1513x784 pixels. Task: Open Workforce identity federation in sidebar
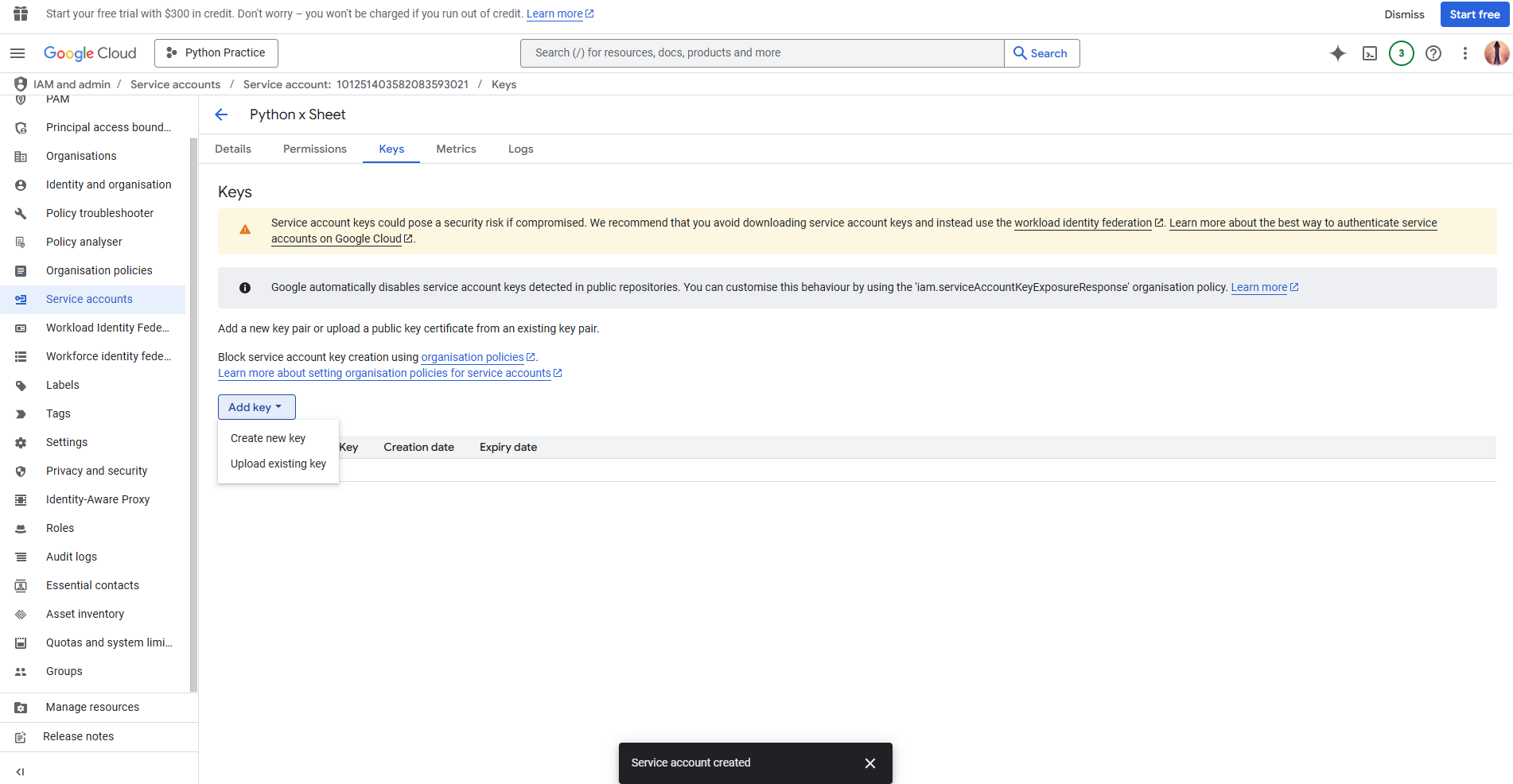pos(92,357)
